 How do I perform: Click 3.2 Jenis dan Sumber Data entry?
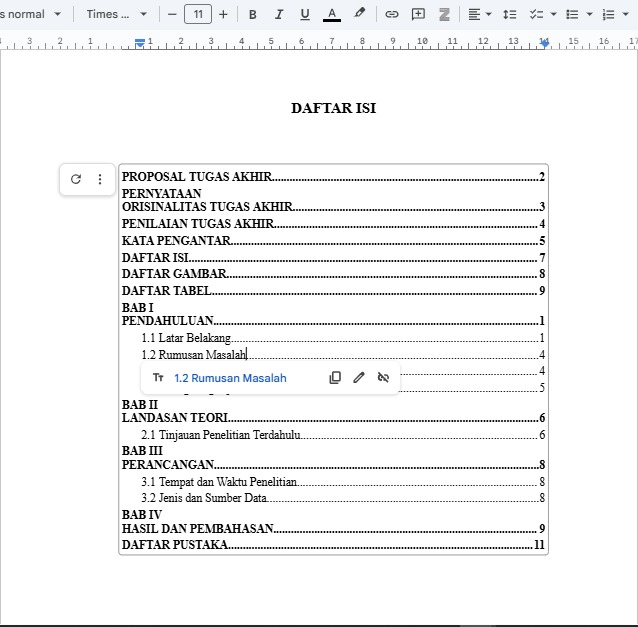pyautogui.click(x=343, y=498)
